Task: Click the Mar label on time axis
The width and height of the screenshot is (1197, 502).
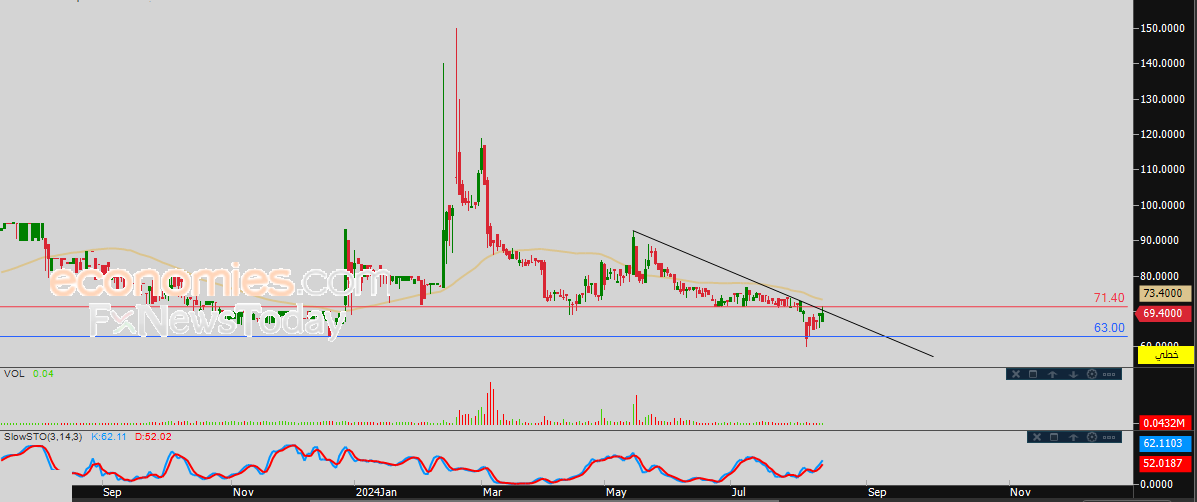Action: coord(492,493)
